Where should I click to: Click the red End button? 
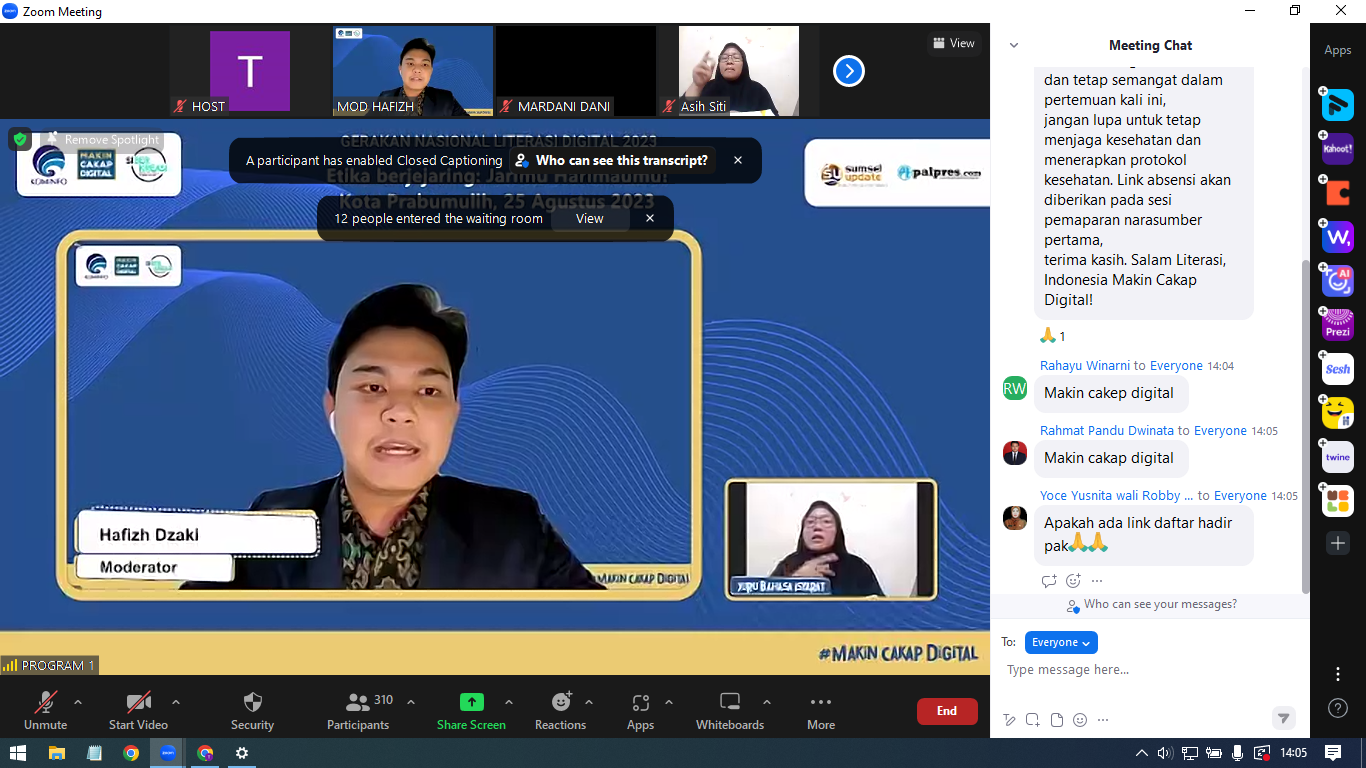947,711
